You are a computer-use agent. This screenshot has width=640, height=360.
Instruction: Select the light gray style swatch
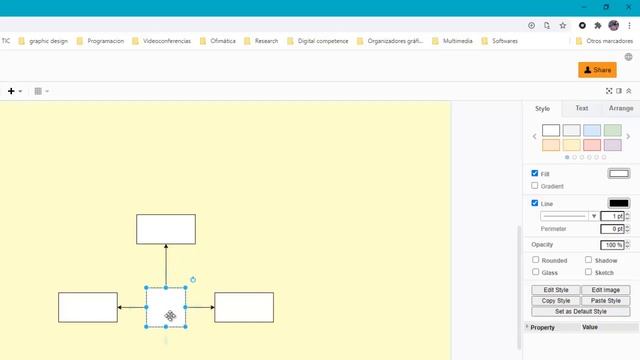click(x=571, y=130)
